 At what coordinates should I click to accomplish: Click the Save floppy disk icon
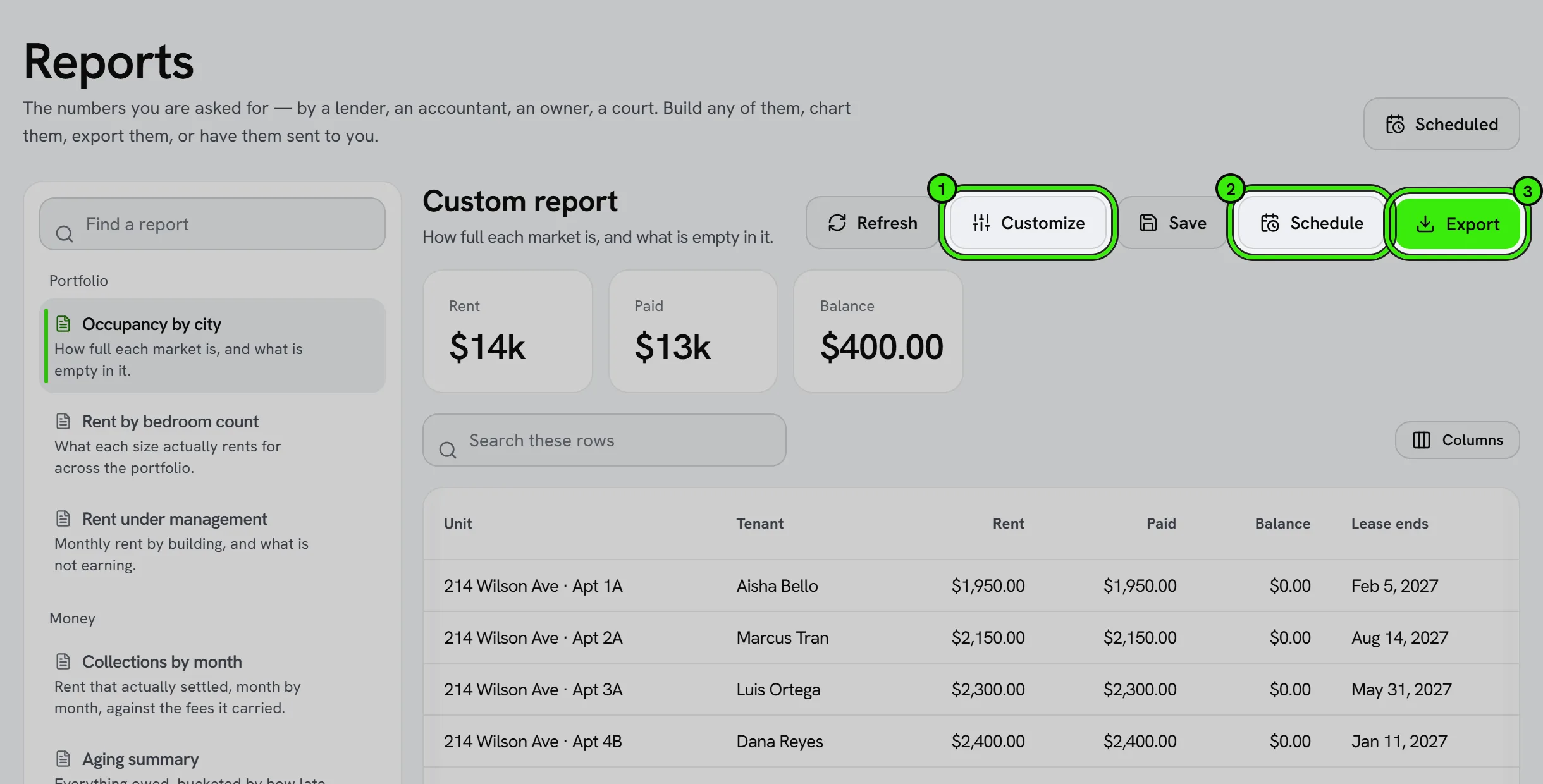[1148, 223]
